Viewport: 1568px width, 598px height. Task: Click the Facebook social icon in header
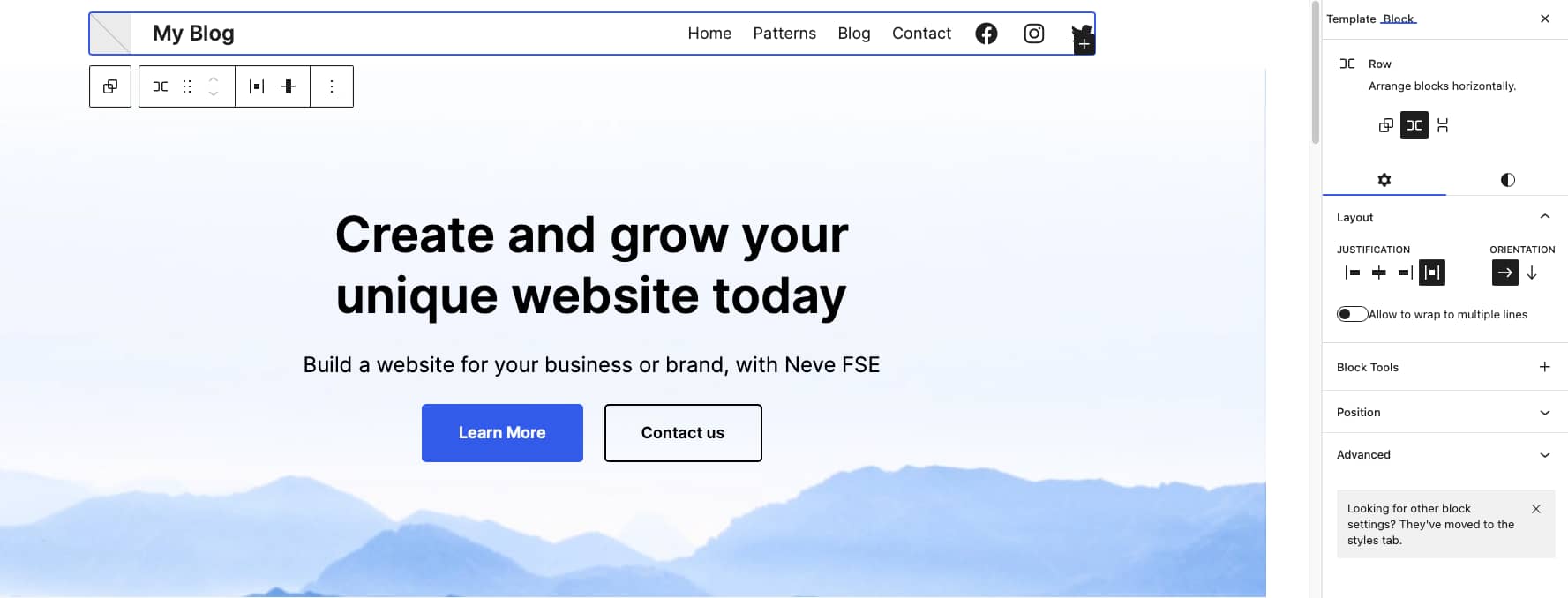986,34
